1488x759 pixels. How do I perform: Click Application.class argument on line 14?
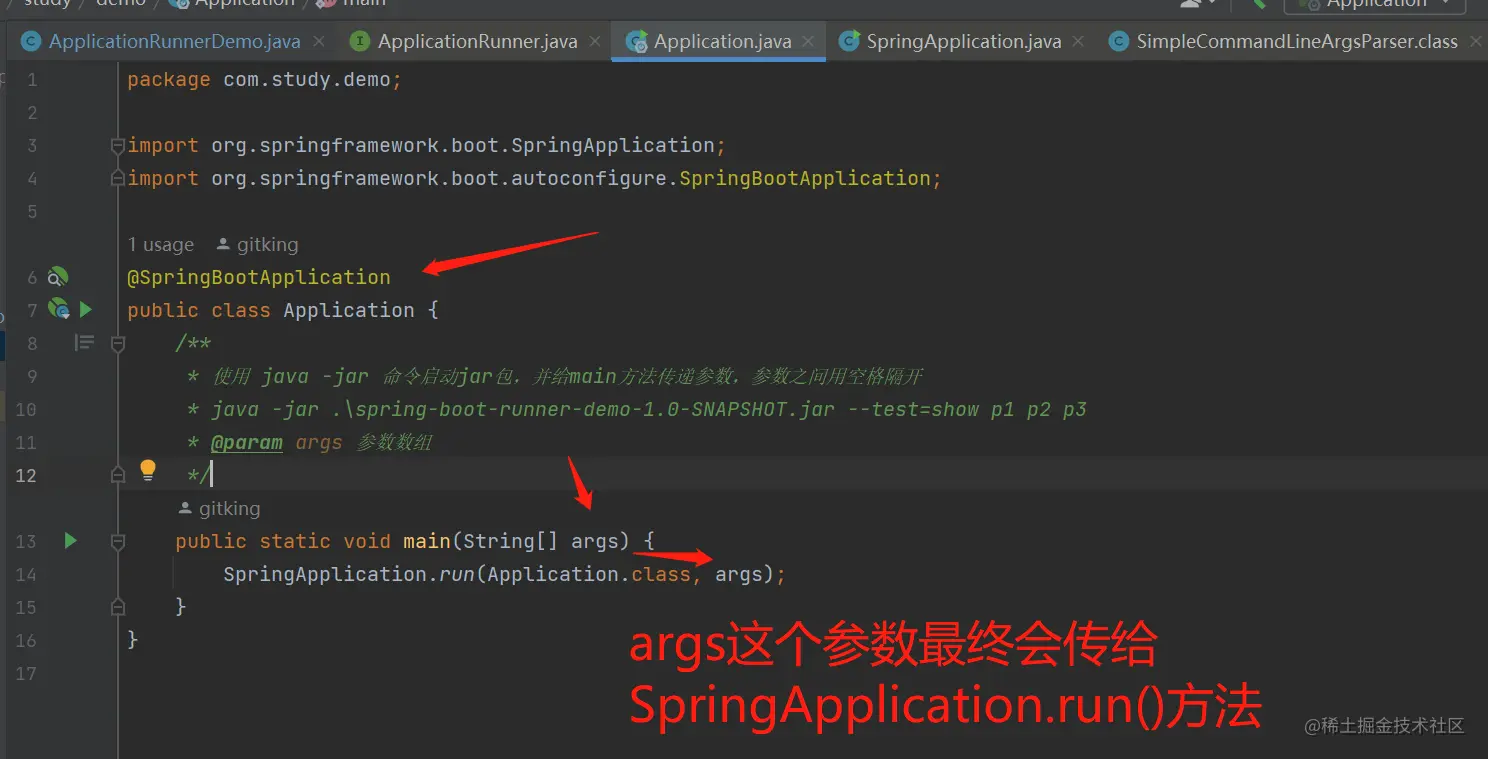[589, 574]
